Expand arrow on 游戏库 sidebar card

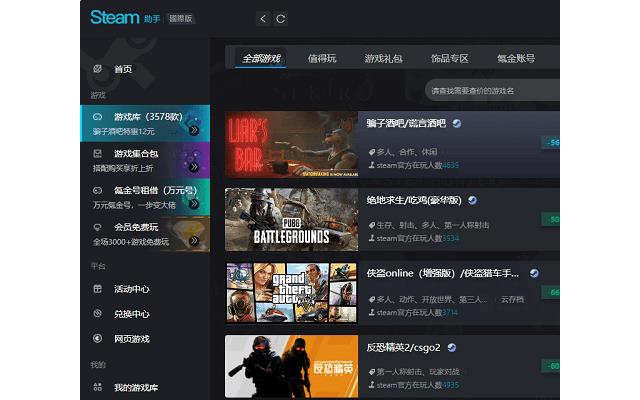click(194, 130)
